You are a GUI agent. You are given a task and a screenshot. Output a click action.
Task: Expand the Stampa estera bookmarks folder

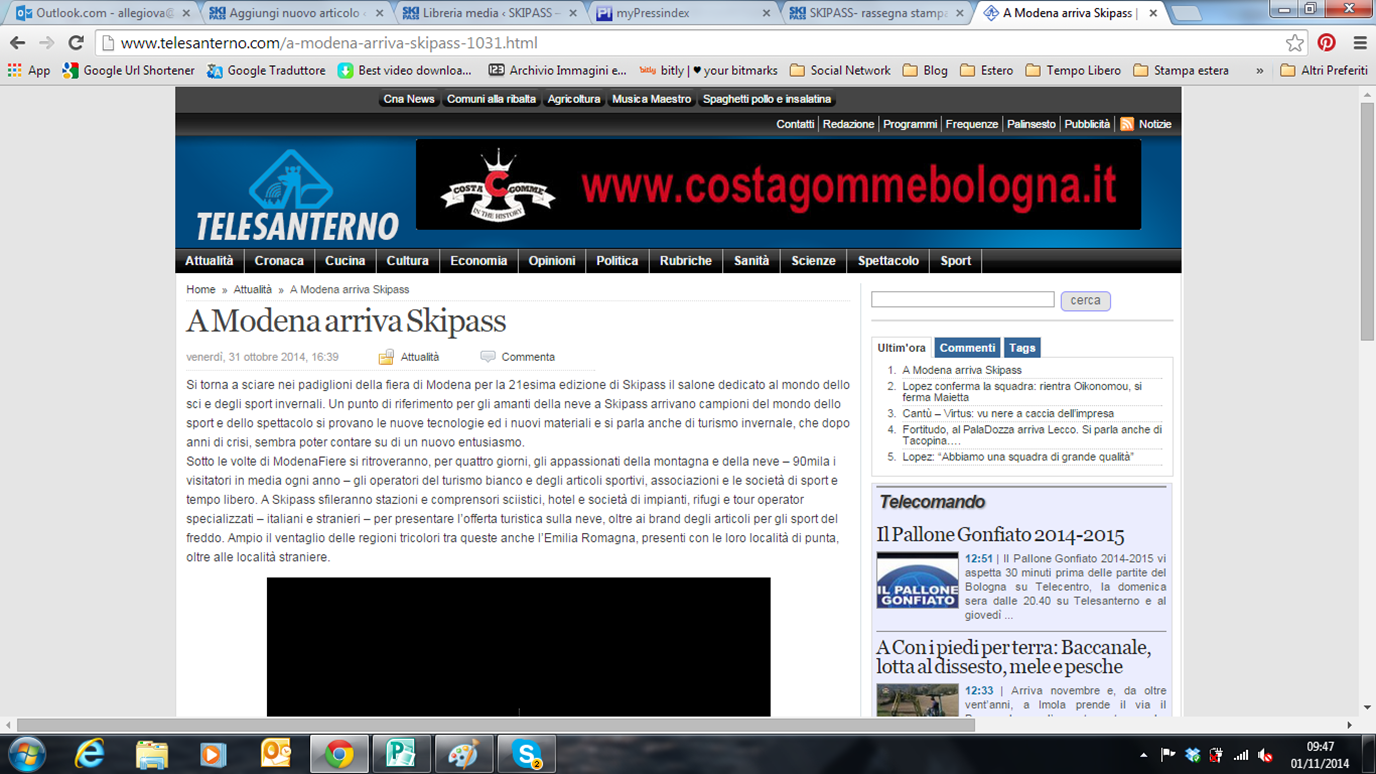tap(1181, 71)
